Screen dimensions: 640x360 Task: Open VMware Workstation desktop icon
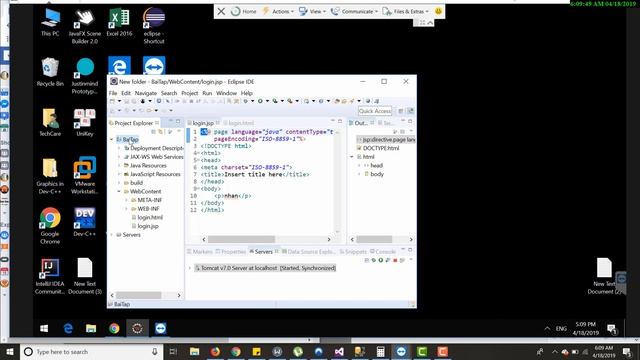[84, 176]
